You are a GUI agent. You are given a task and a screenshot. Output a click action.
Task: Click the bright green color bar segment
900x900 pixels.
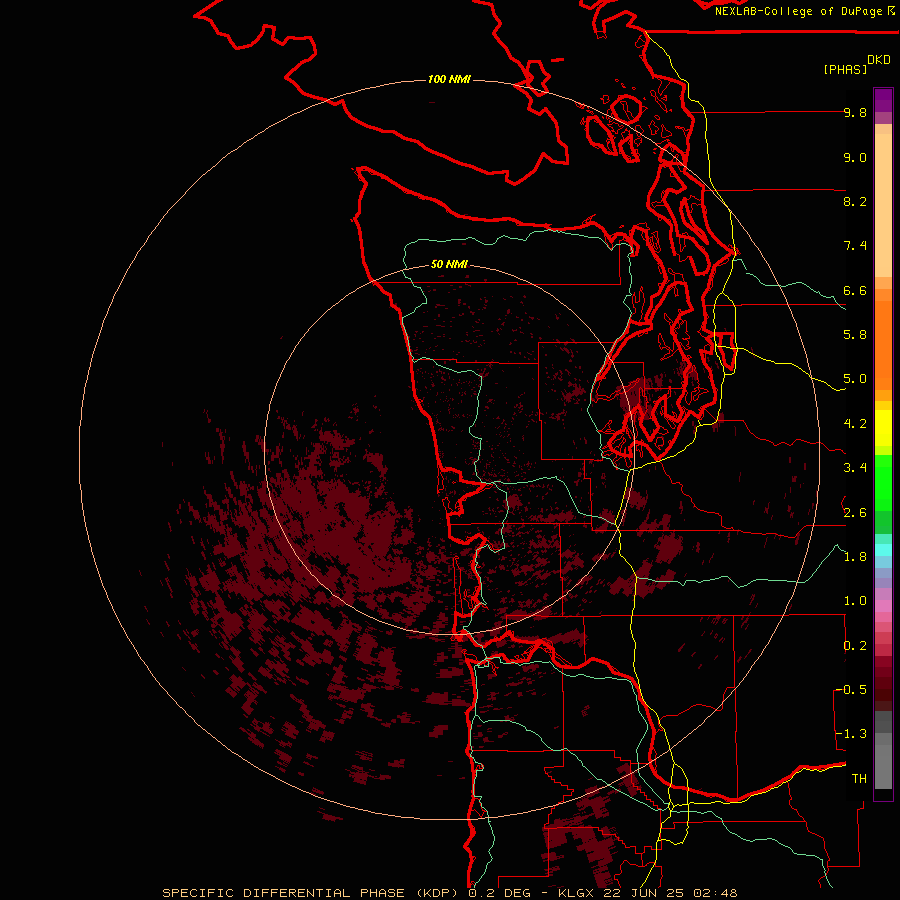tap(883, 483)
